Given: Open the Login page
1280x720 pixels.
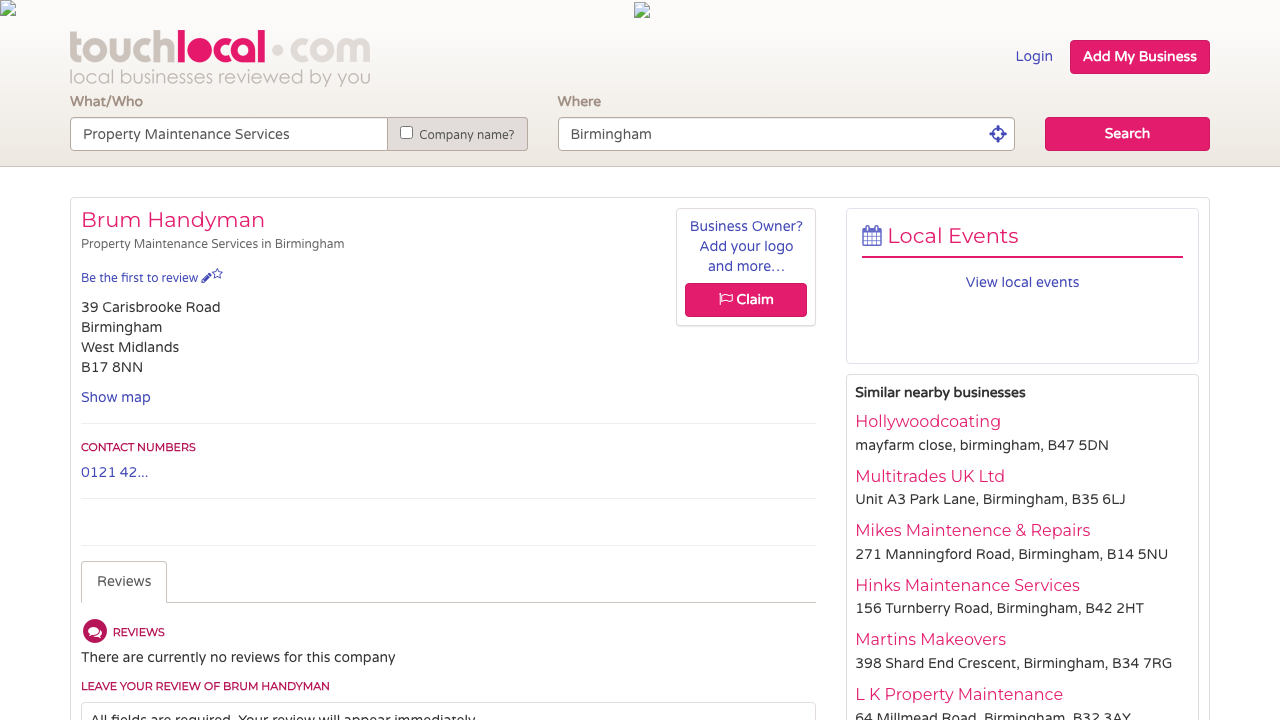Looking at the screenshot, I should pos(1034,56).
